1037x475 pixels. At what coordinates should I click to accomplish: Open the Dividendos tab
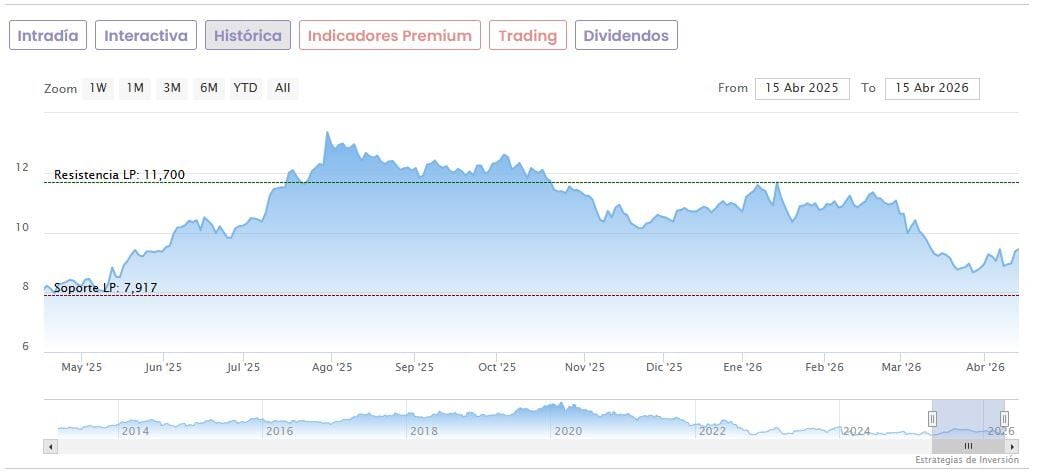pos(626,36)
